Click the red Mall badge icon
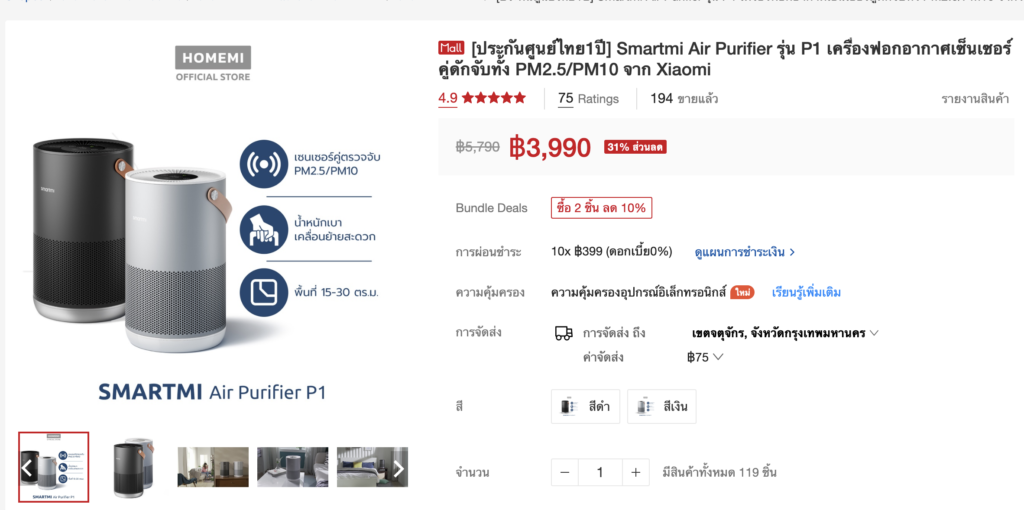This screenshot has height=510, width=1024. pos(451,48)
